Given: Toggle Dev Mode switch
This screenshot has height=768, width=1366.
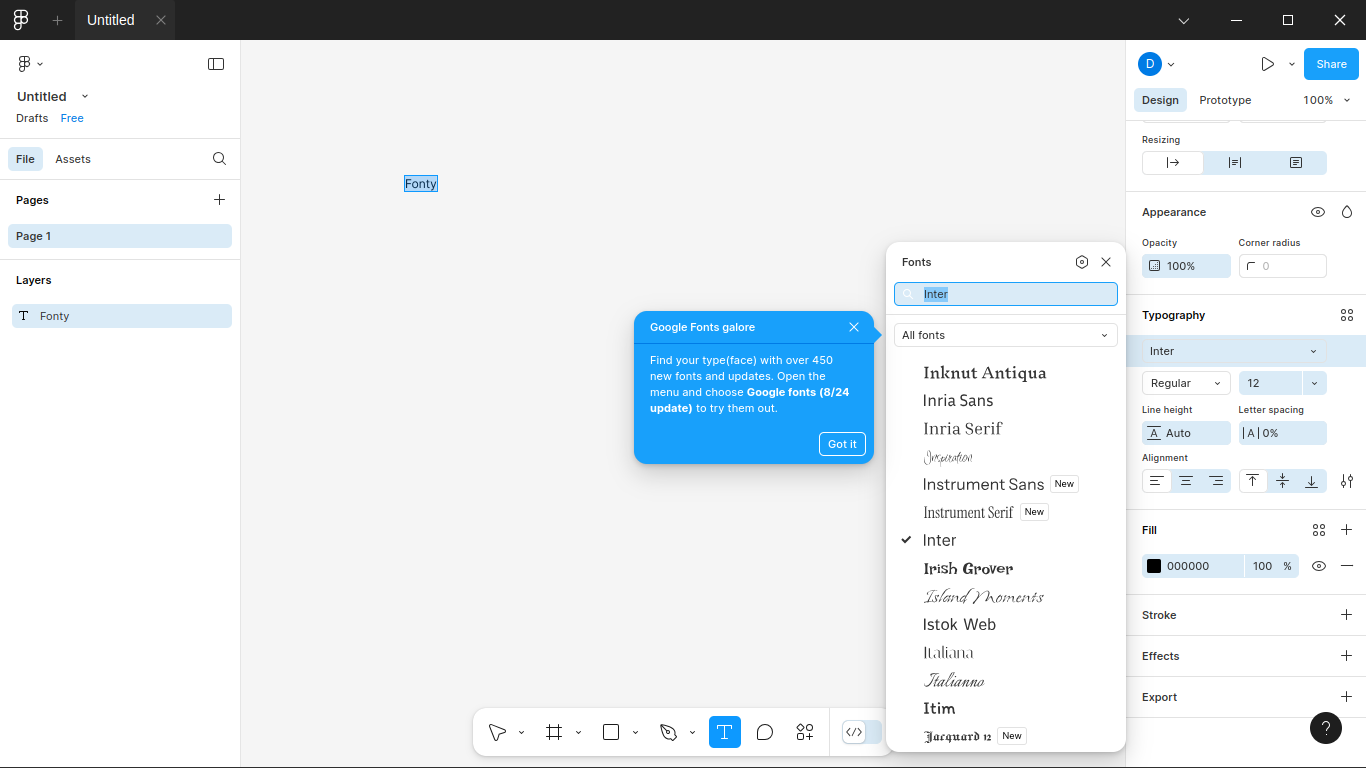Looking at the screenshot, I should (862, 732).
